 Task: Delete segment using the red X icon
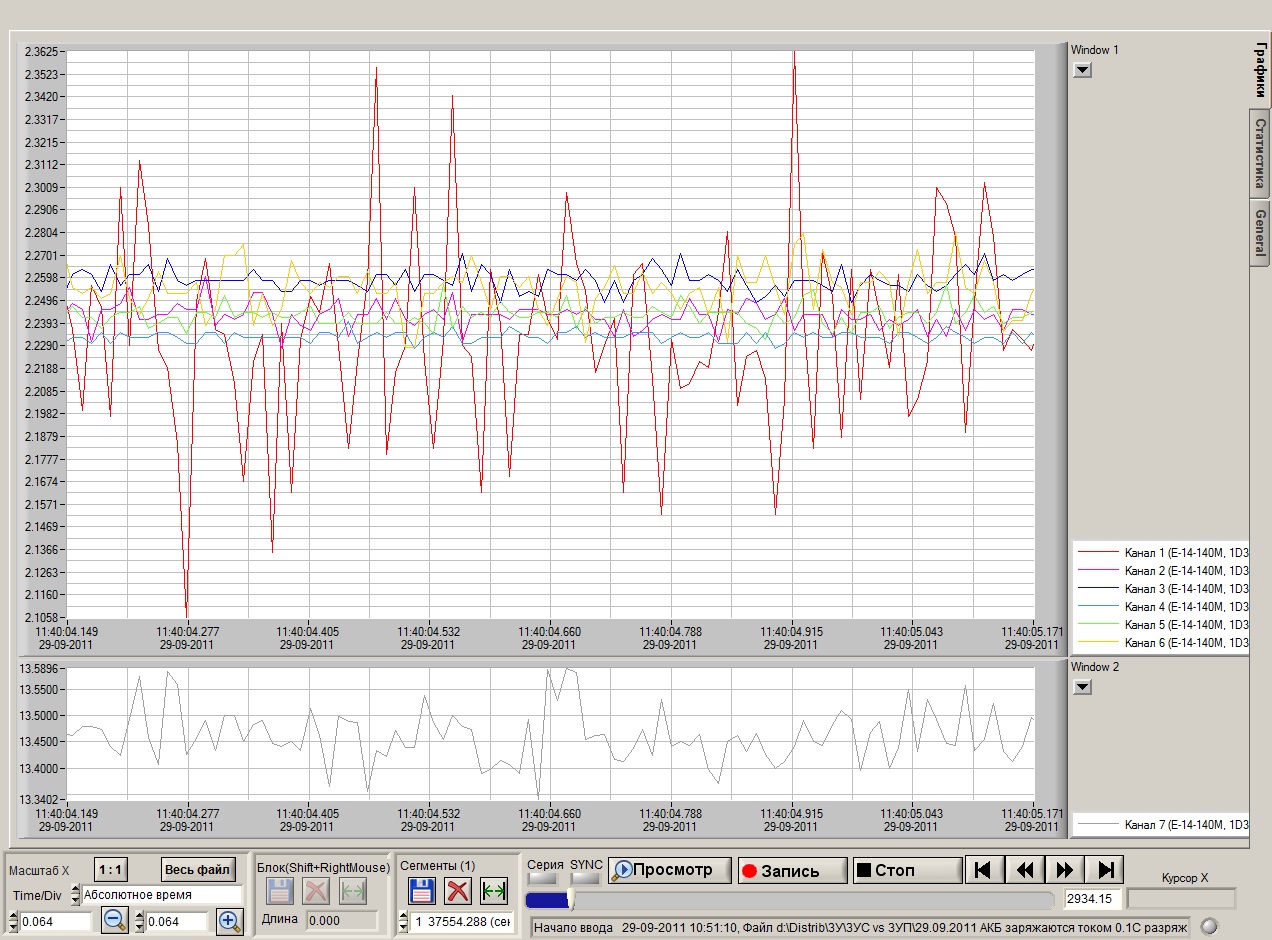(x=458, y=891)
